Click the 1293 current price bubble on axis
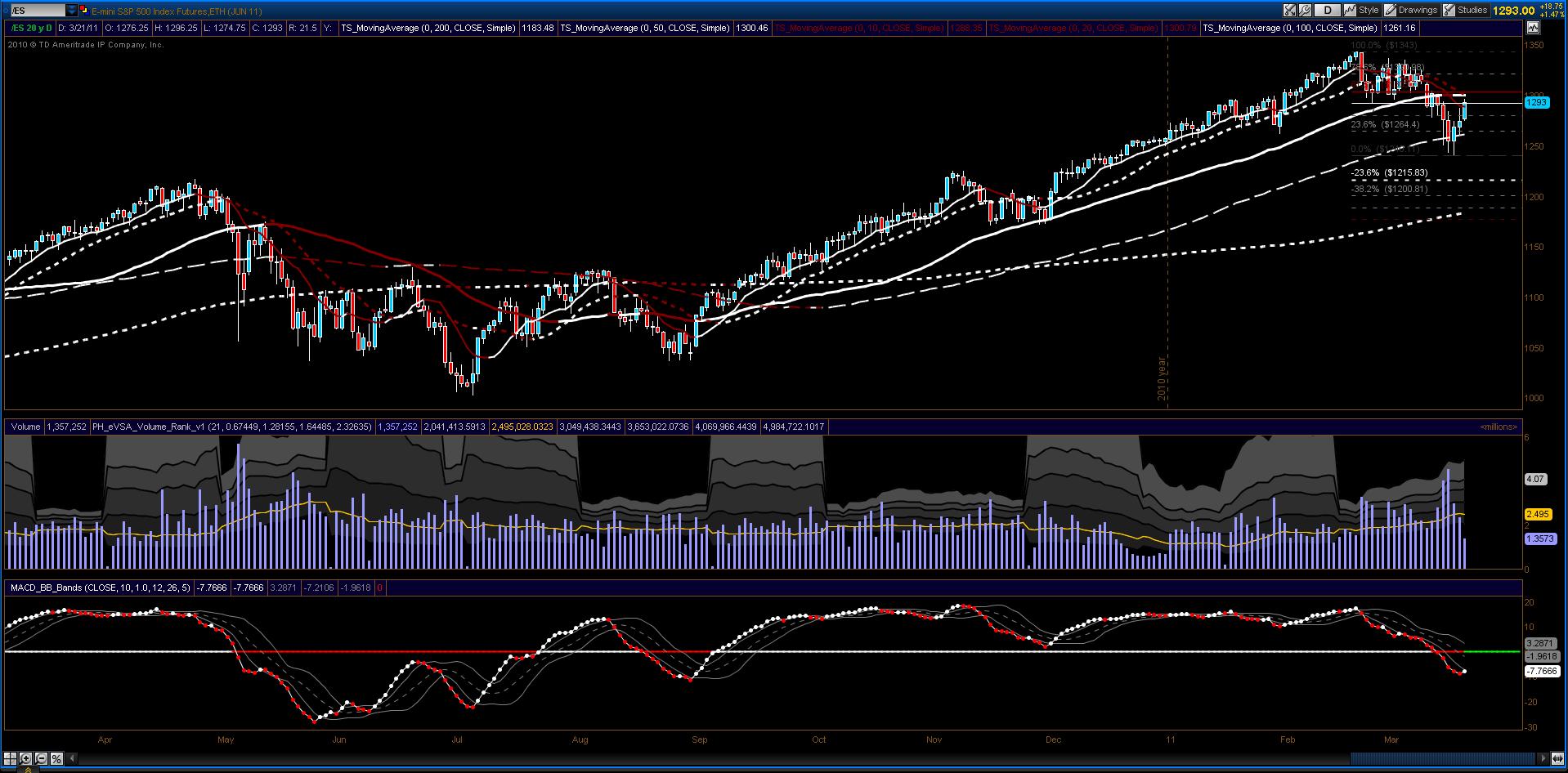Image resolution: width=1568 pixels, height=773 pixels. coord(1536,102)
